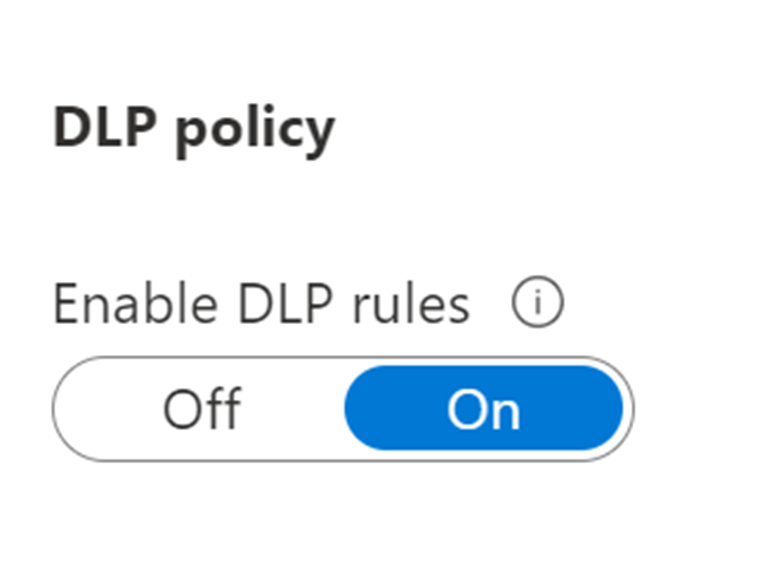
Task: Select the bold DLP policy section title
Action: (x=194, y=129)
